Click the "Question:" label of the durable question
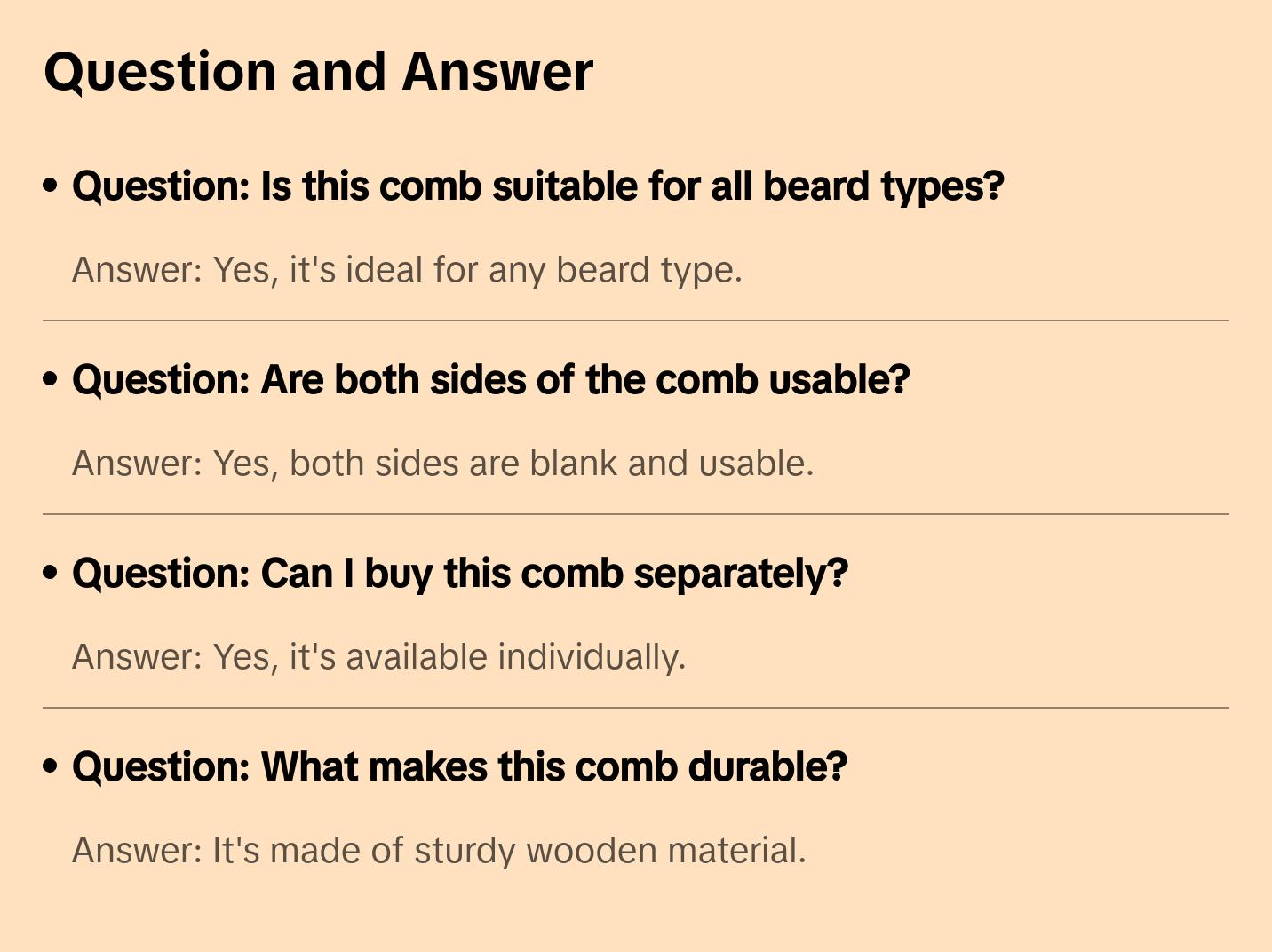Viewport: 1272px width, 952px height. tap(162, 767)
